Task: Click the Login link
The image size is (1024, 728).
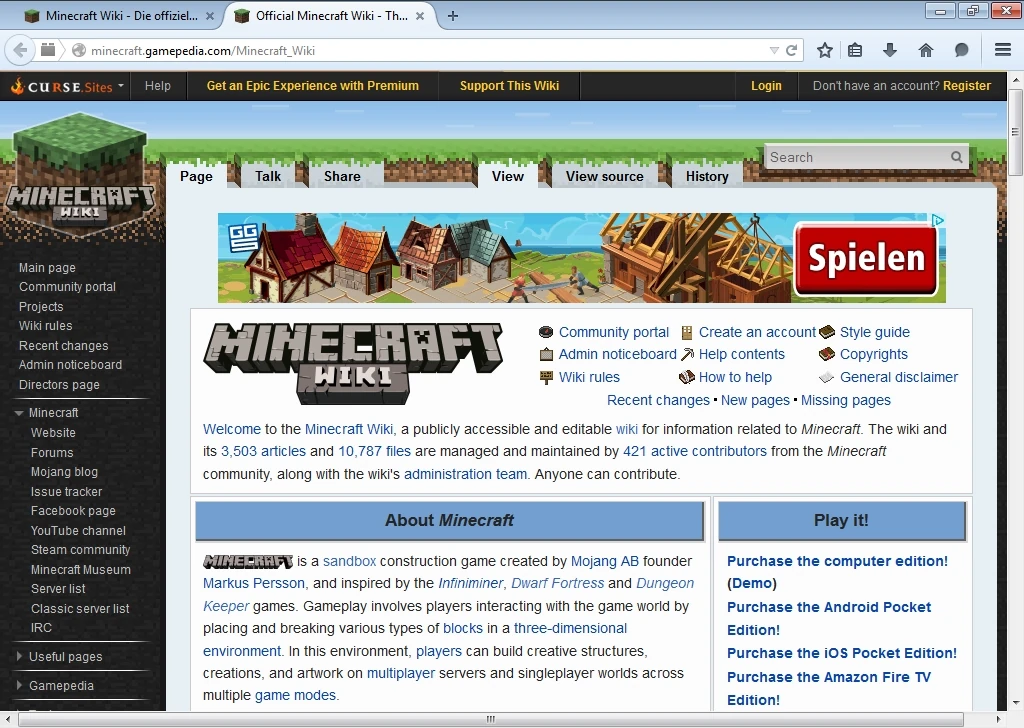Action: coord(766,86)
